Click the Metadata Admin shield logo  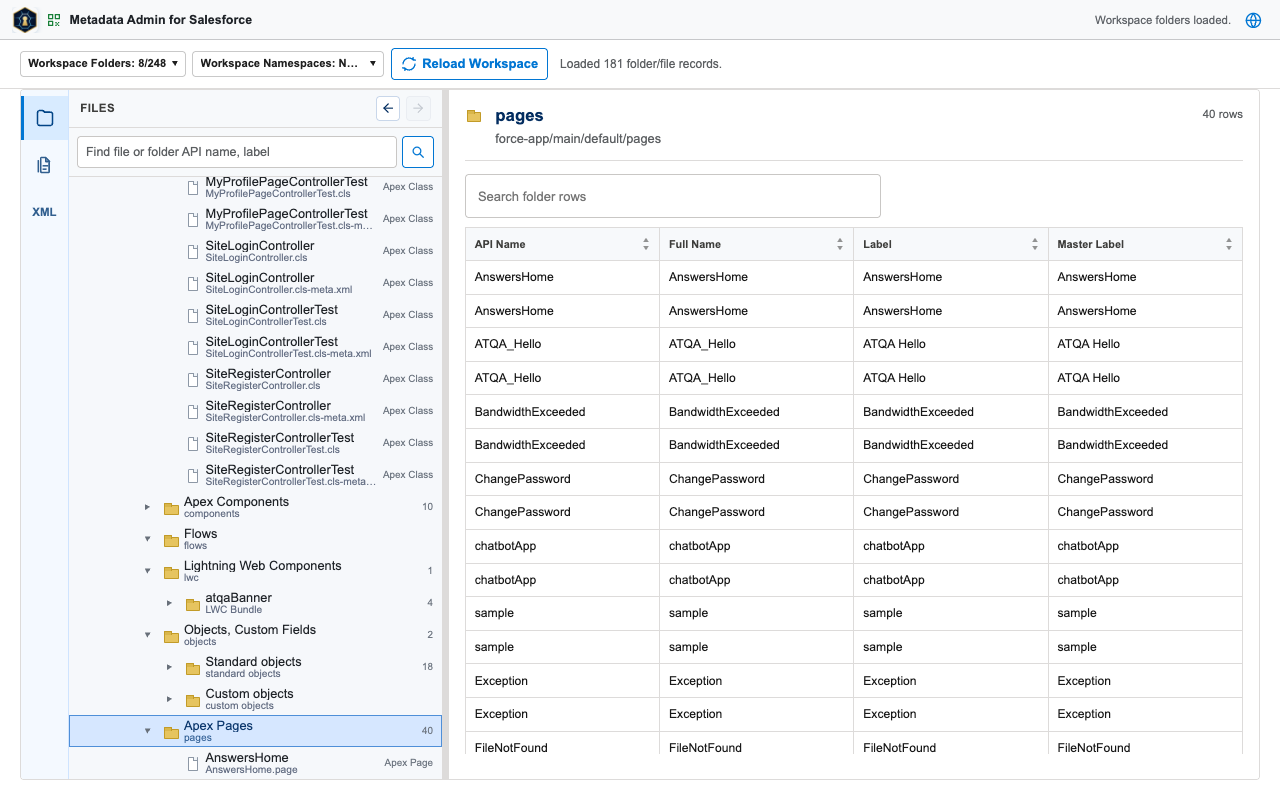click(25, 20)
